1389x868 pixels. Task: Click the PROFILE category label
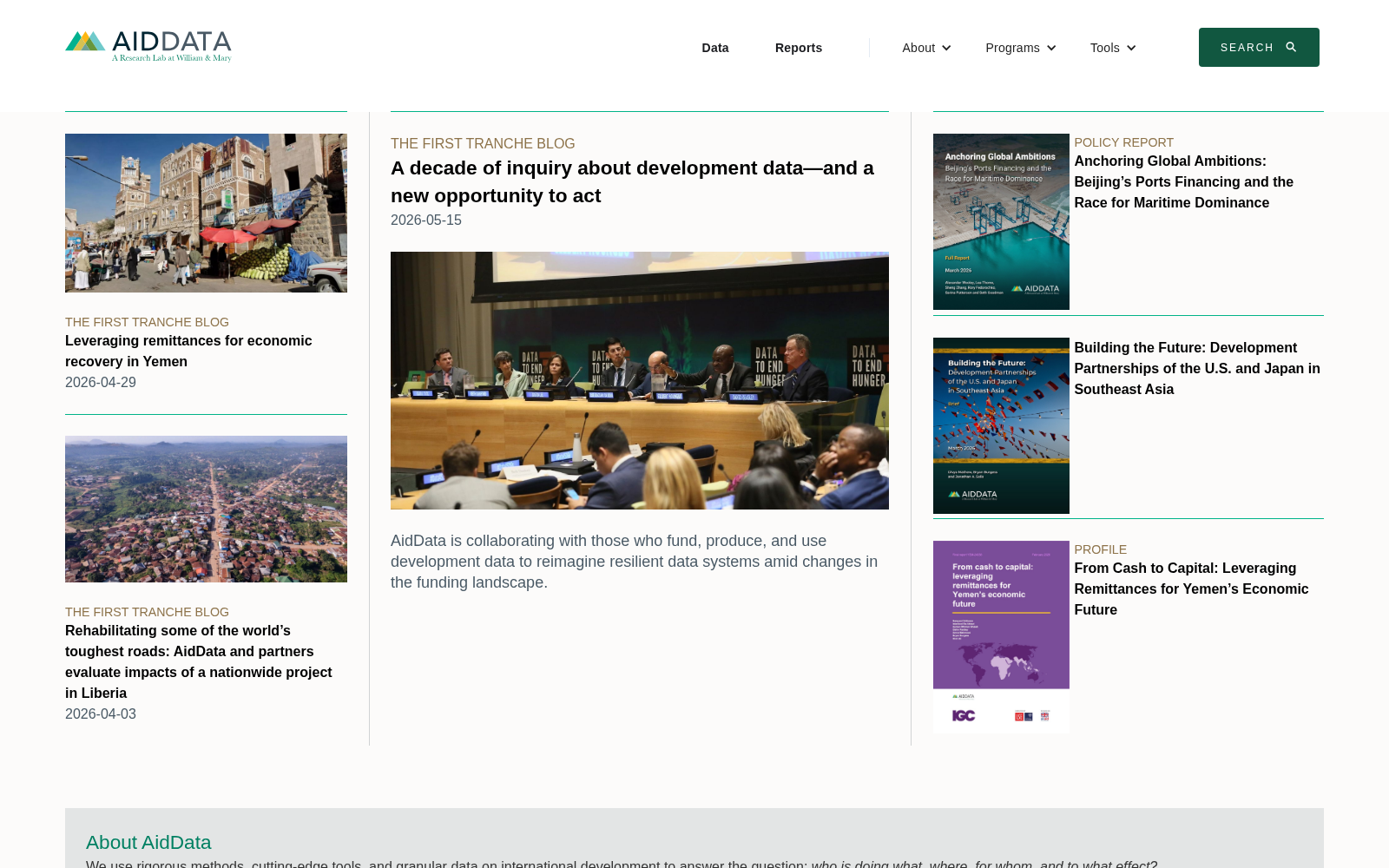tap(1100, 549)
